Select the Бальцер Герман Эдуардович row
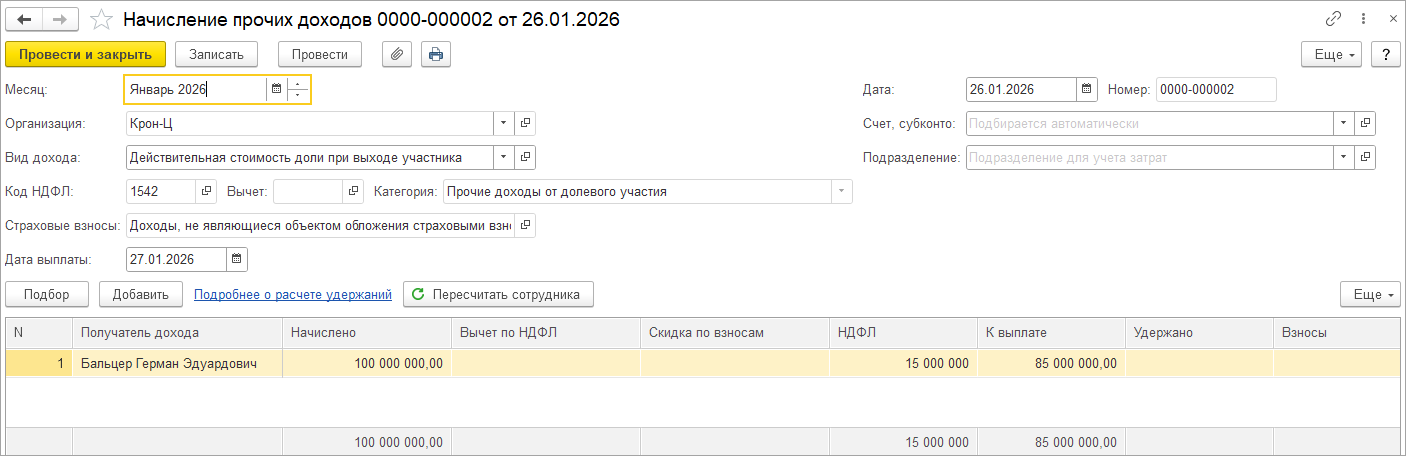Viewport: 1406px width, 456px height. pos(168,364)
